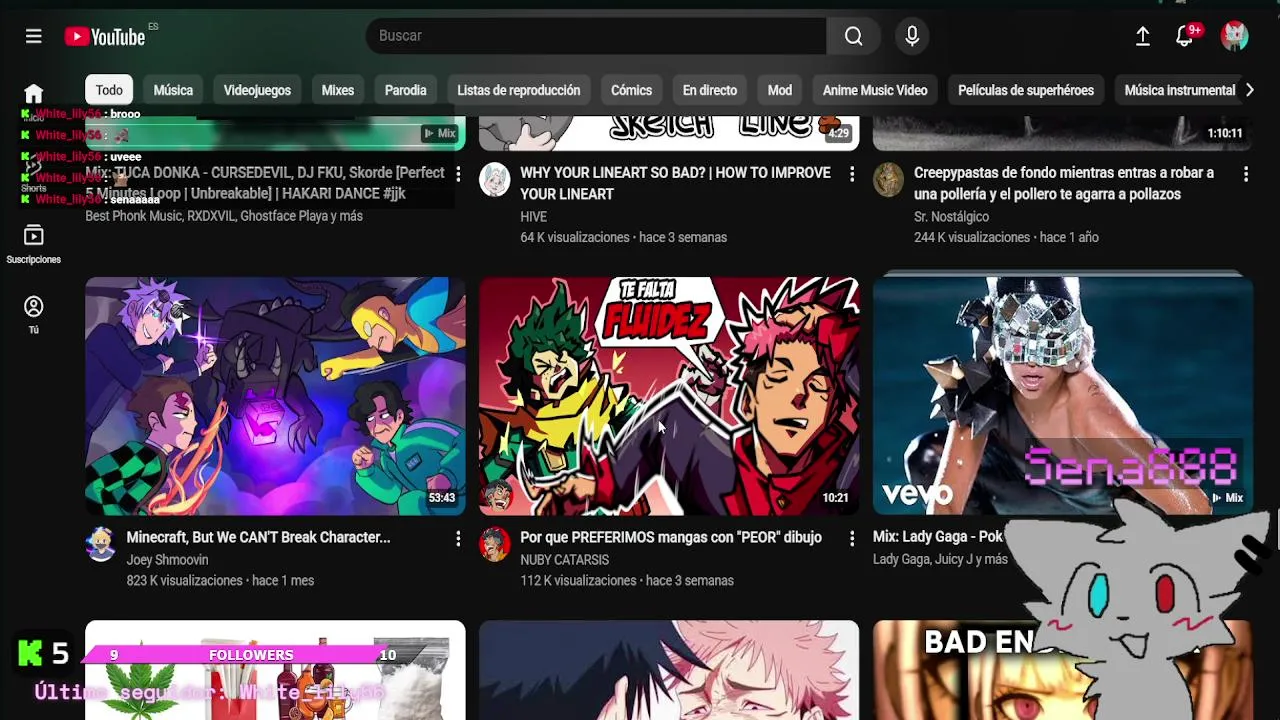Open the SKETCH LINE video thumbnail
This screenshot has height=720, width=1280.
(669, 132)
